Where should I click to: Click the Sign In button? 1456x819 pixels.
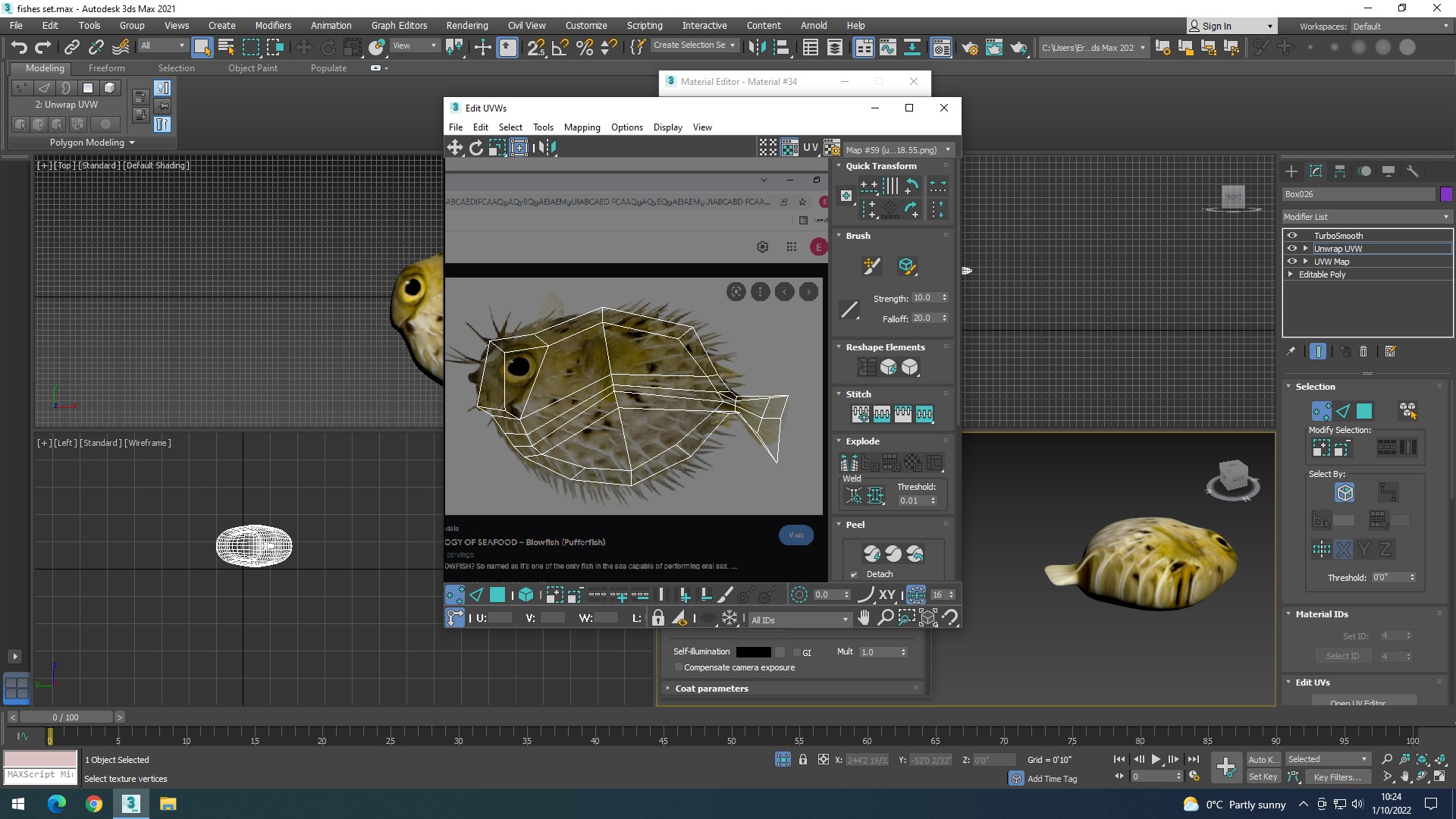click(1231, 26)
